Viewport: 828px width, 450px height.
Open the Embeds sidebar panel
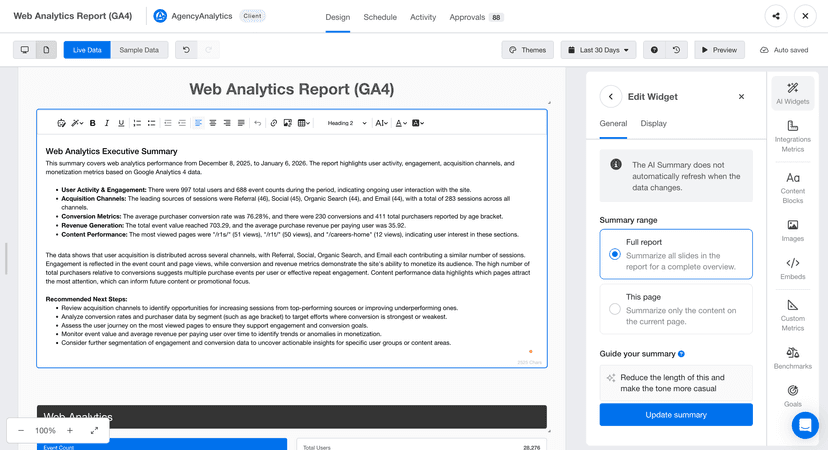(x=793, y=269)
